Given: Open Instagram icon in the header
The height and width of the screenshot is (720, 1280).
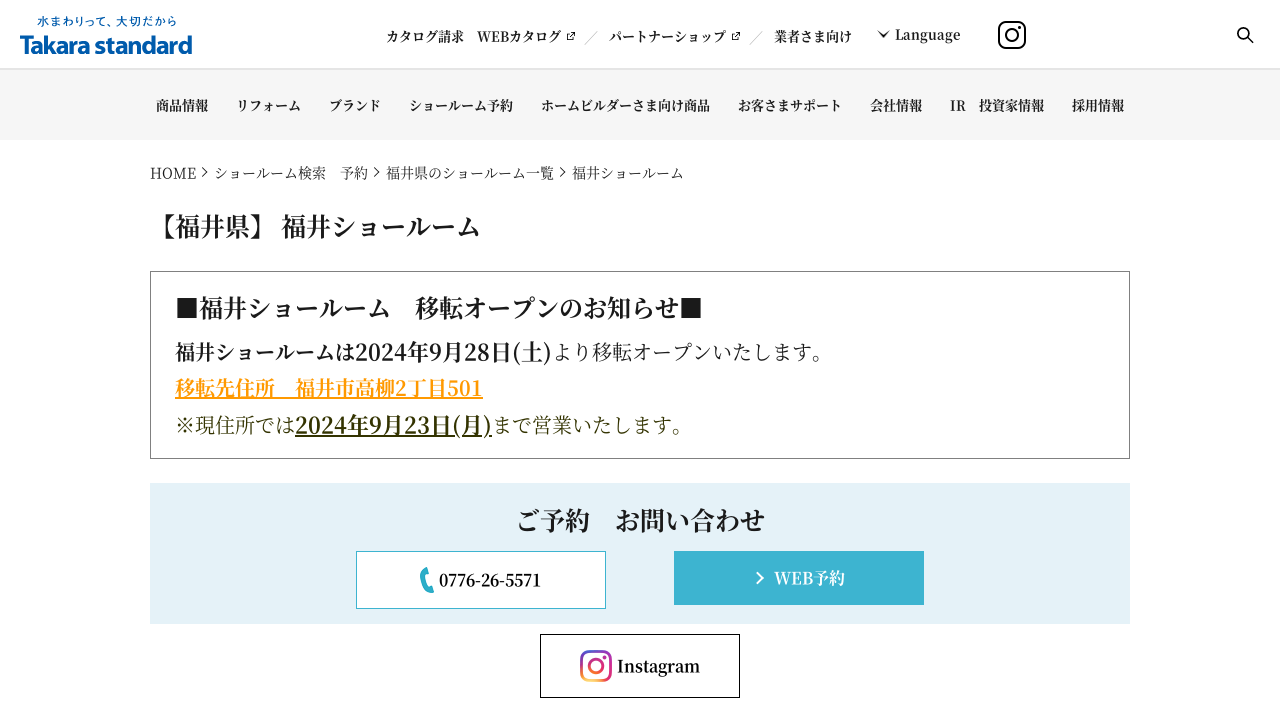Looking at the screenshot, I should pos(1011,35).
